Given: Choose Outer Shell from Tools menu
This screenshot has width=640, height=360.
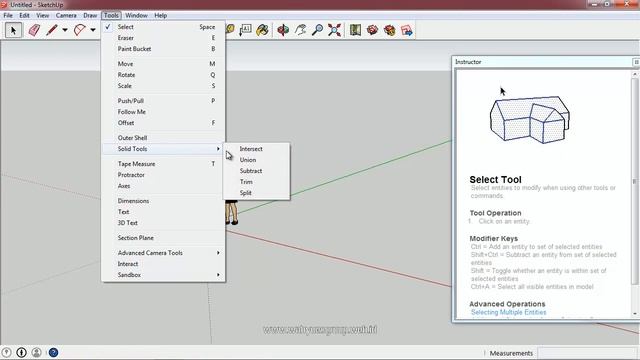Looking at the screenshot, I should pyautogui.click(x=163, y=138).
